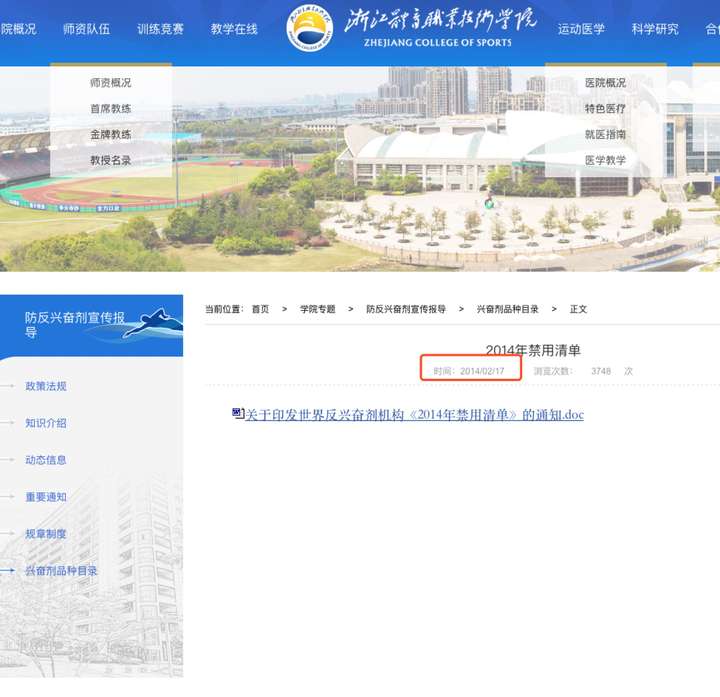Select 首席教练 in the dropdown
This screenshot has width=720, height=697.
(x=111, y=108)
